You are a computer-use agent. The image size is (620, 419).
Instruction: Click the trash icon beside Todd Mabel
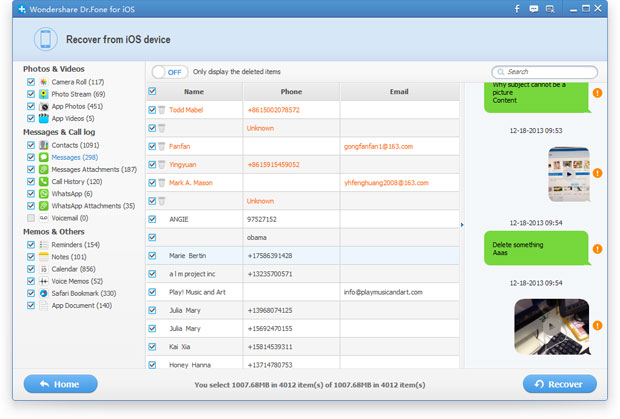pos(162,110)
